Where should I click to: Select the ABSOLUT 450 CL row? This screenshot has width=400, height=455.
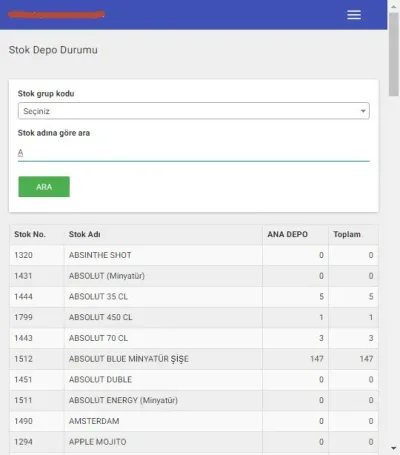pyautogui.click(x=194, y=317)
